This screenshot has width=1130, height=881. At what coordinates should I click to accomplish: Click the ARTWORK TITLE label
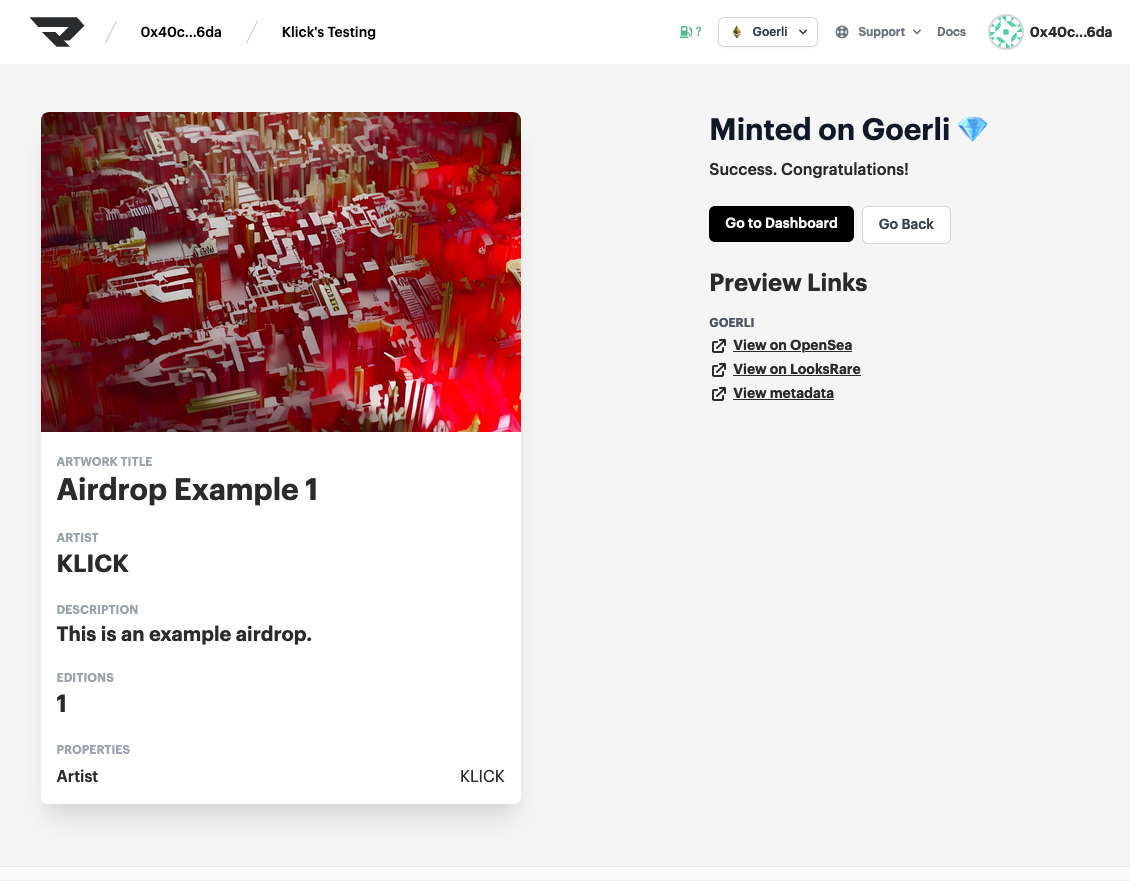point(104,461)
